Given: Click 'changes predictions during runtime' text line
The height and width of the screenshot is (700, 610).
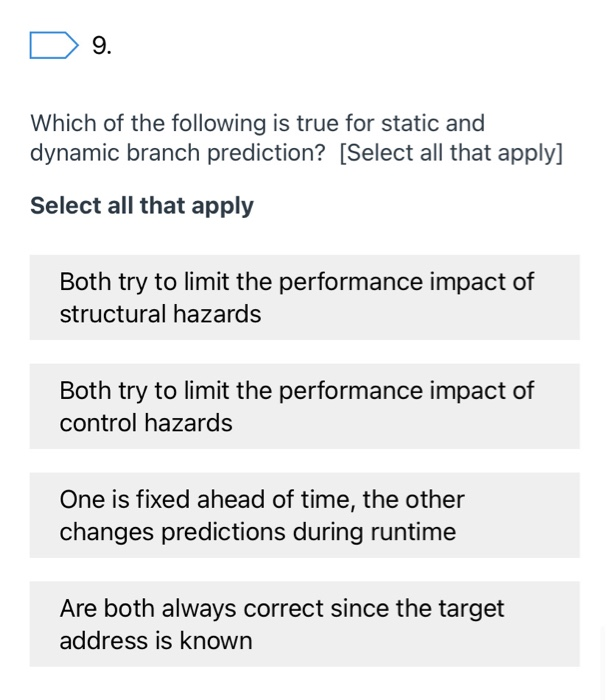Looking at the screenshot, I should click(x=257, y=532).
